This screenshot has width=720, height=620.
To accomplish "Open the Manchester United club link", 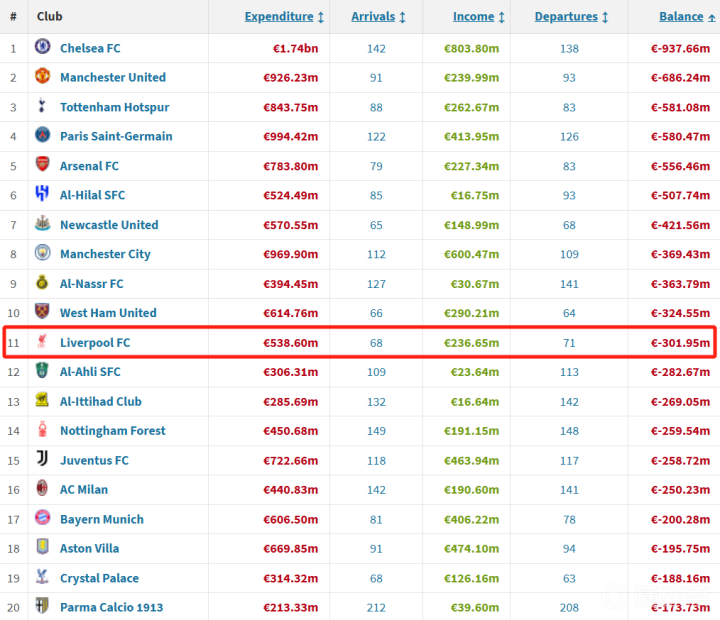I will pyautogui.click(x=113, y=77).
